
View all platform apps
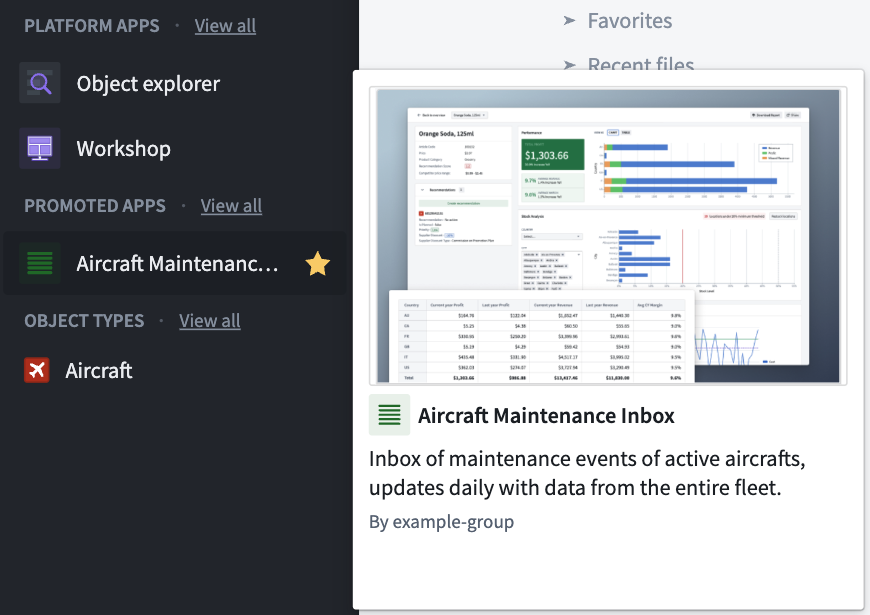(x=225, y=26)
